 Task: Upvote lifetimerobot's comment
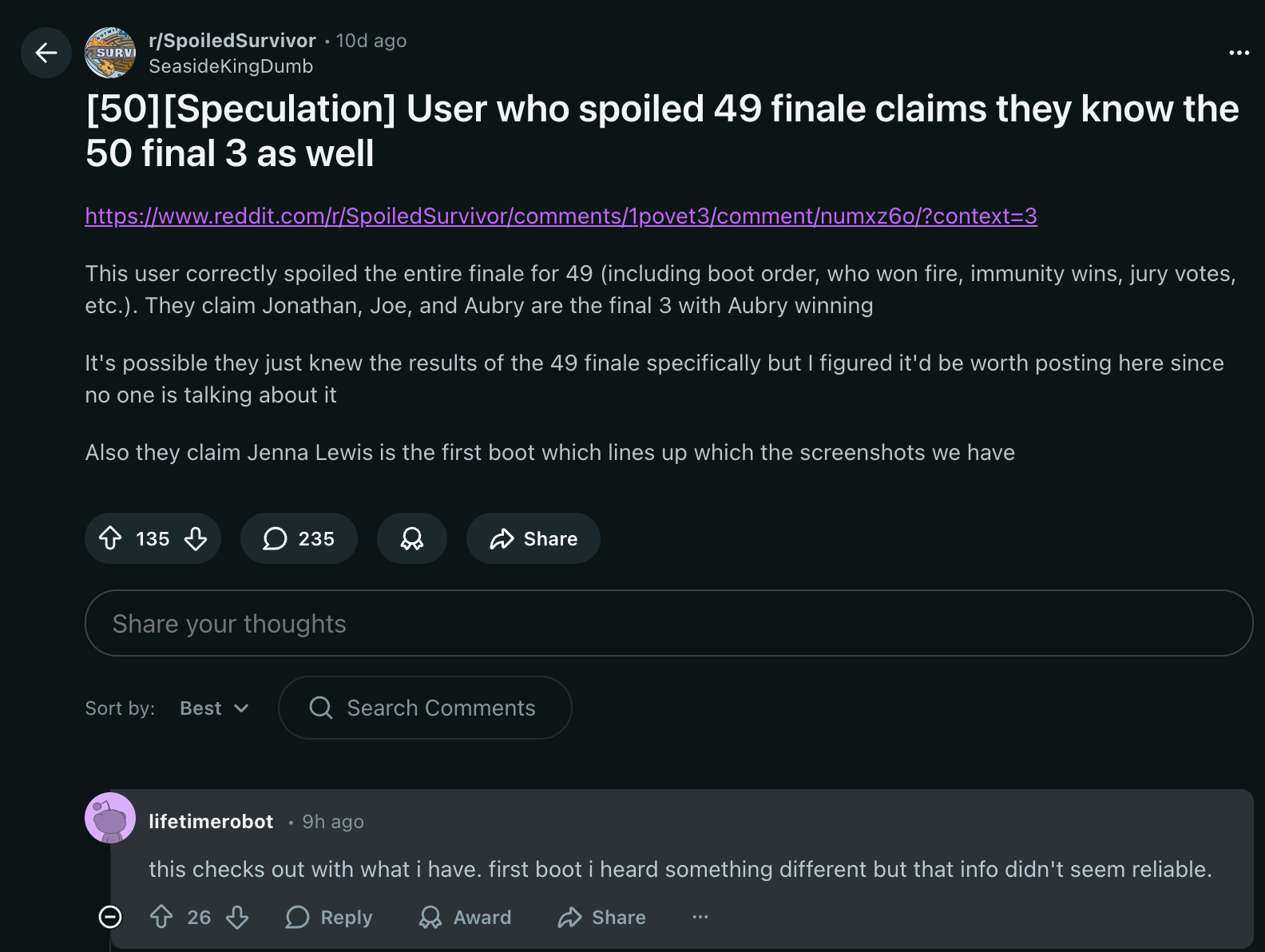coord(161,917)
